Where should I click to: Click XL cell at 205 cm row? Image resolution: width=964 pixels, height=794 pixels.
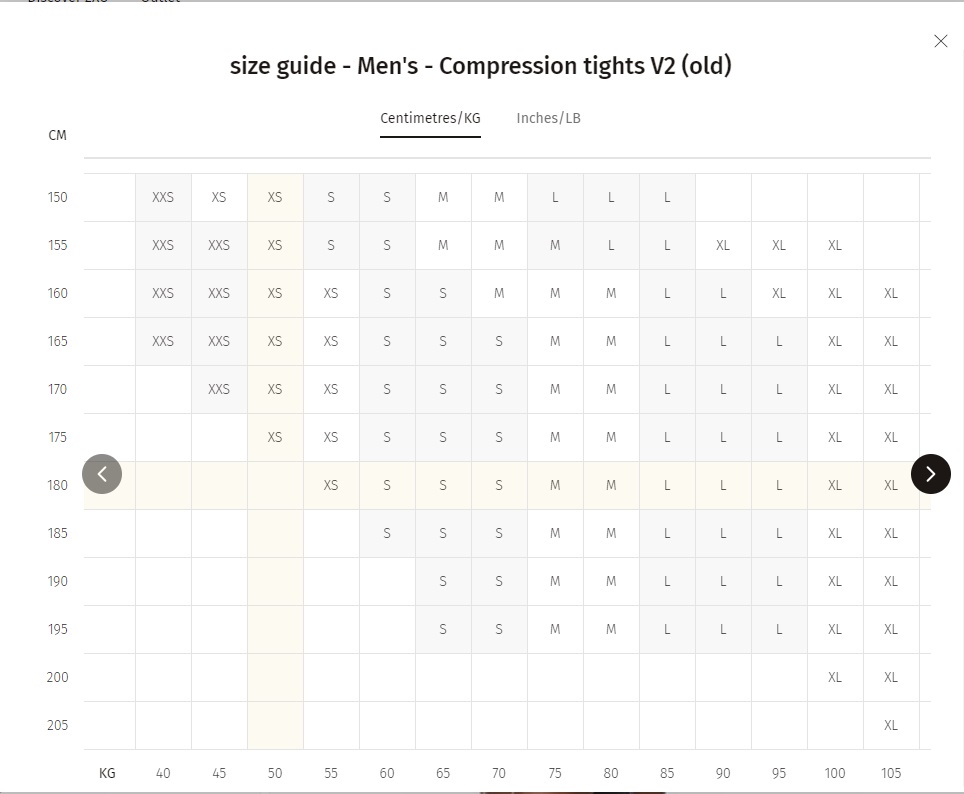(891, 725)
